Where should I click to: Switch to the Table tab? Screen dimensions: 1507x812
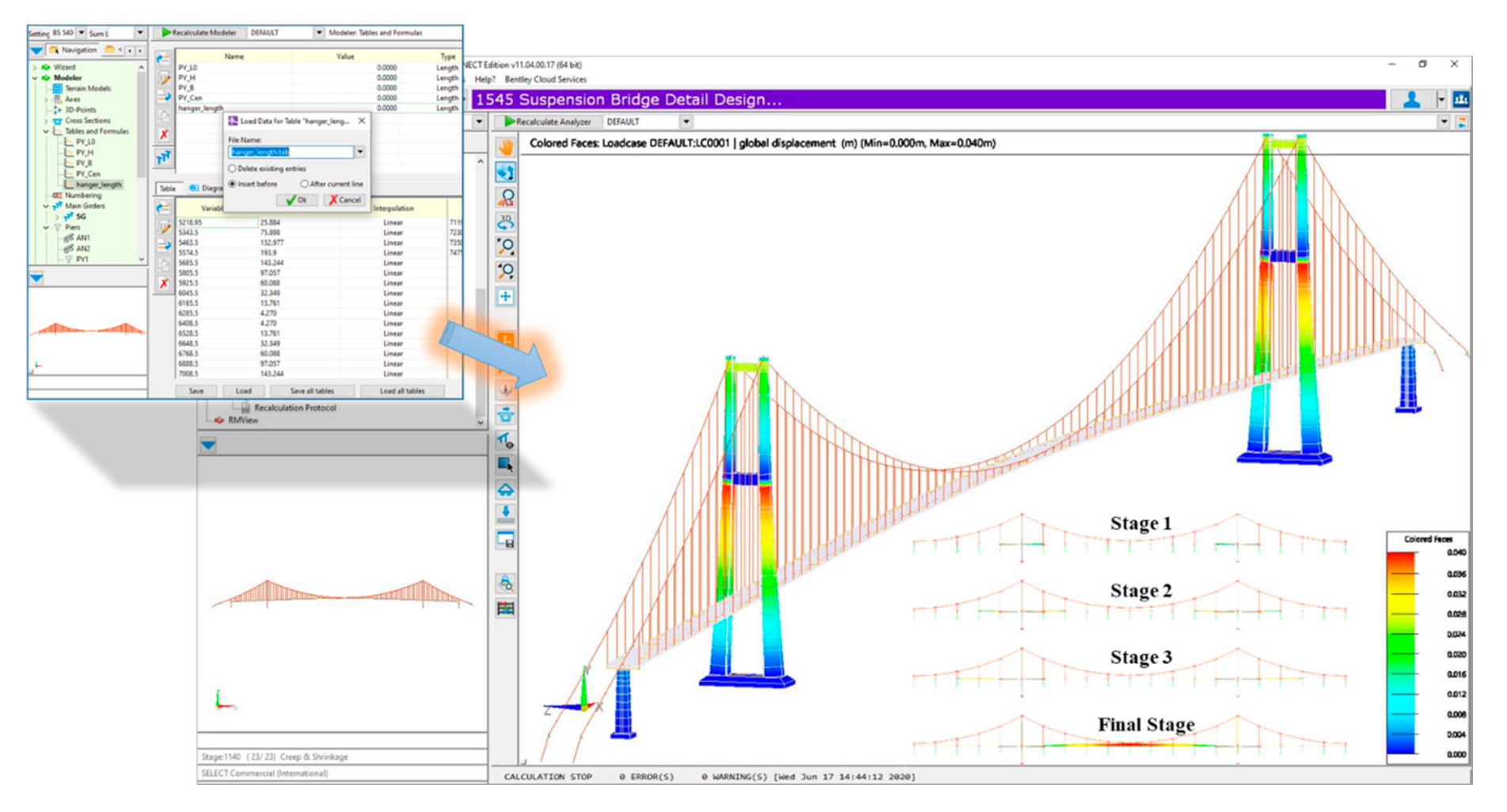(168, 188)
